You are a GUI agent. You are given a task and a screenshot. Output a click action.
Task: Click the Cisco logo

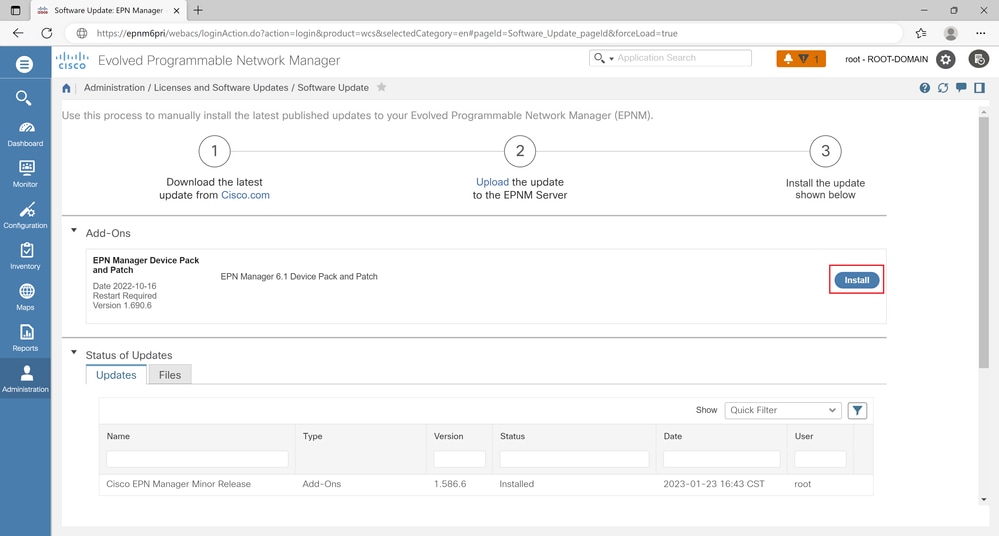click(x=72, y=61)
